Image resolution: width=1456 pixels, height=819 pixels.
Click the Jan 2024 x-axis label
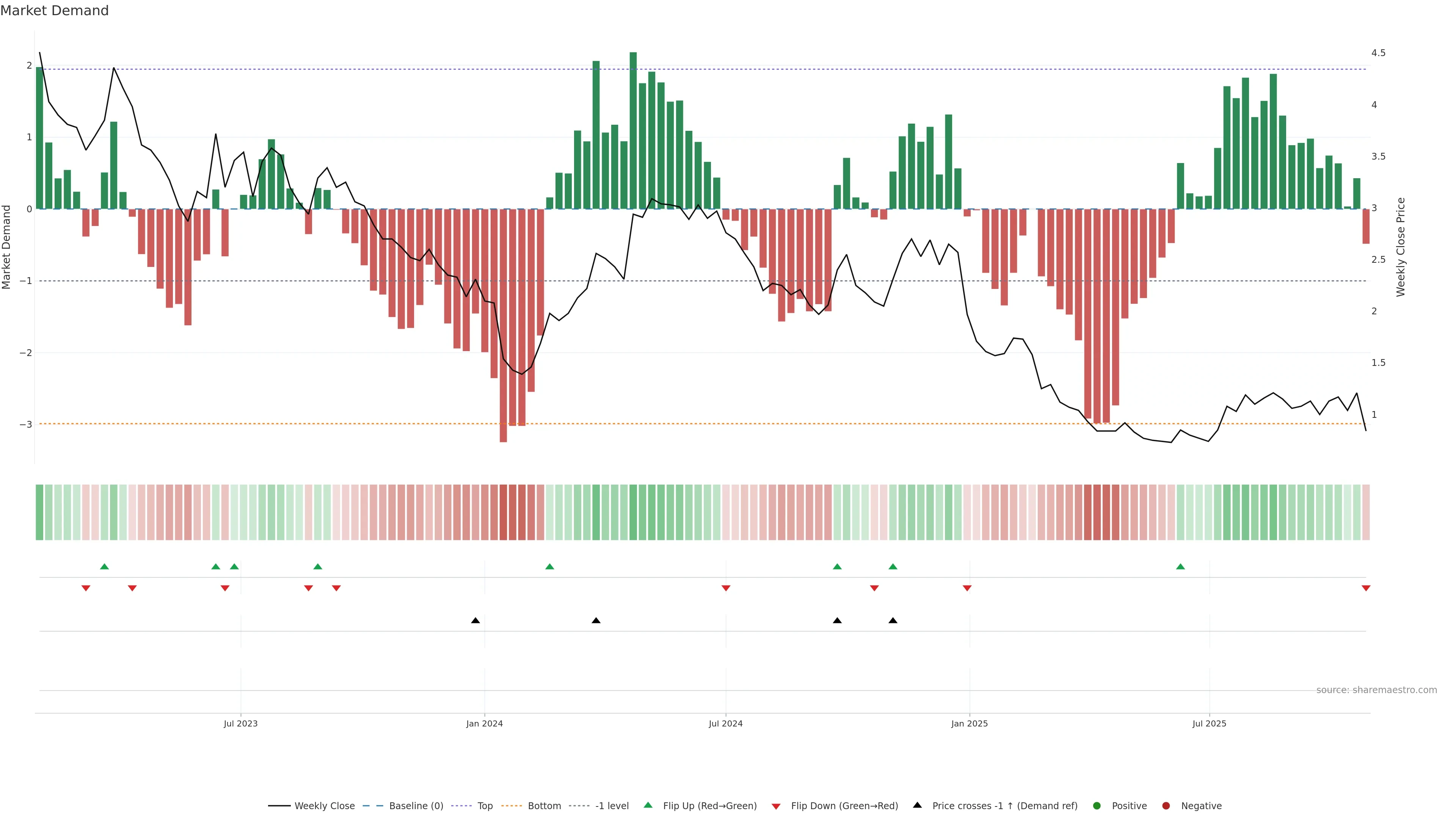coord(485,723)
